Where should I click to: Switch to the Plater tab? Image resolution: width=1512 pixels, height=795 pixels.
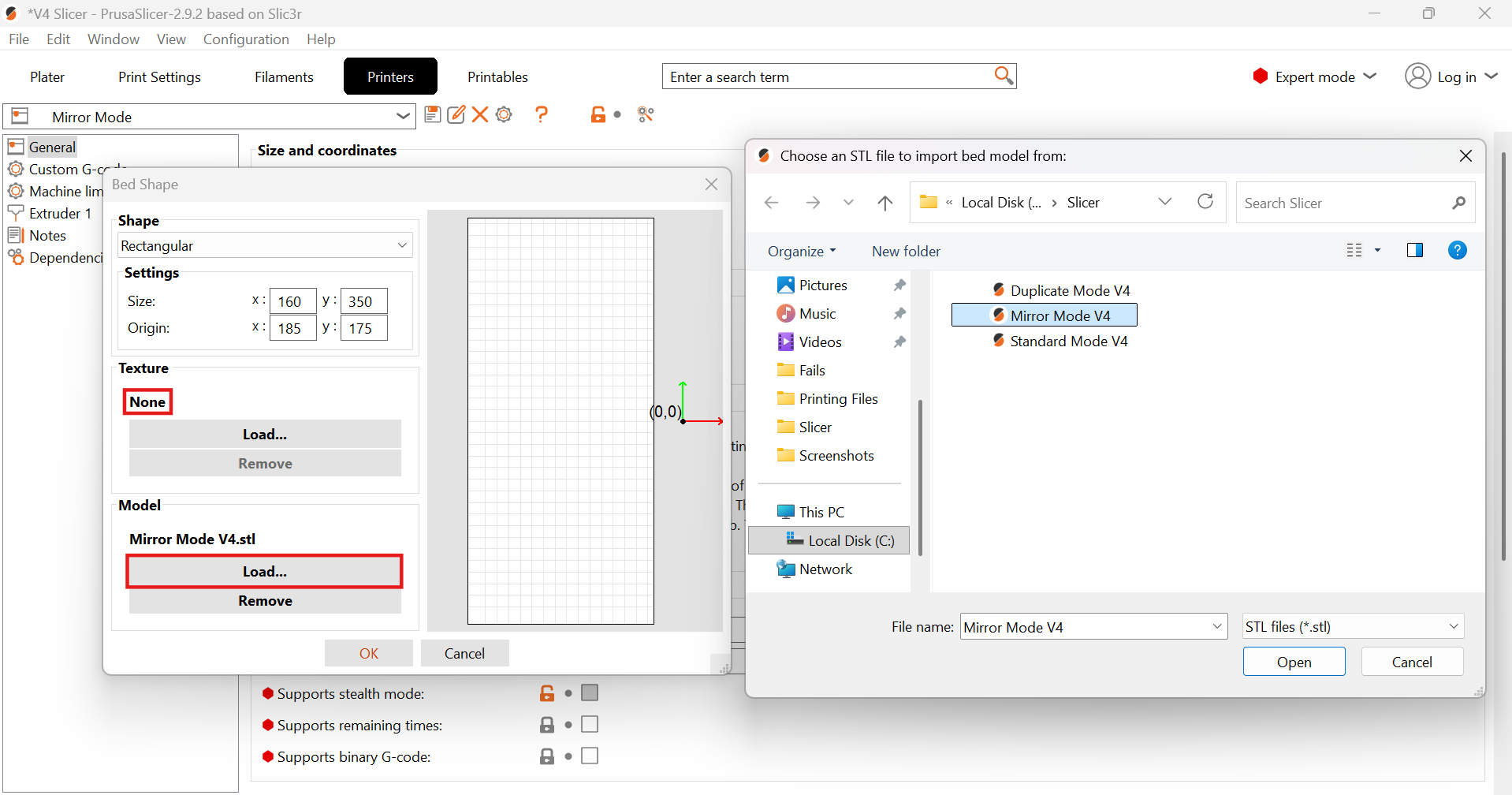tap(47, 77)
